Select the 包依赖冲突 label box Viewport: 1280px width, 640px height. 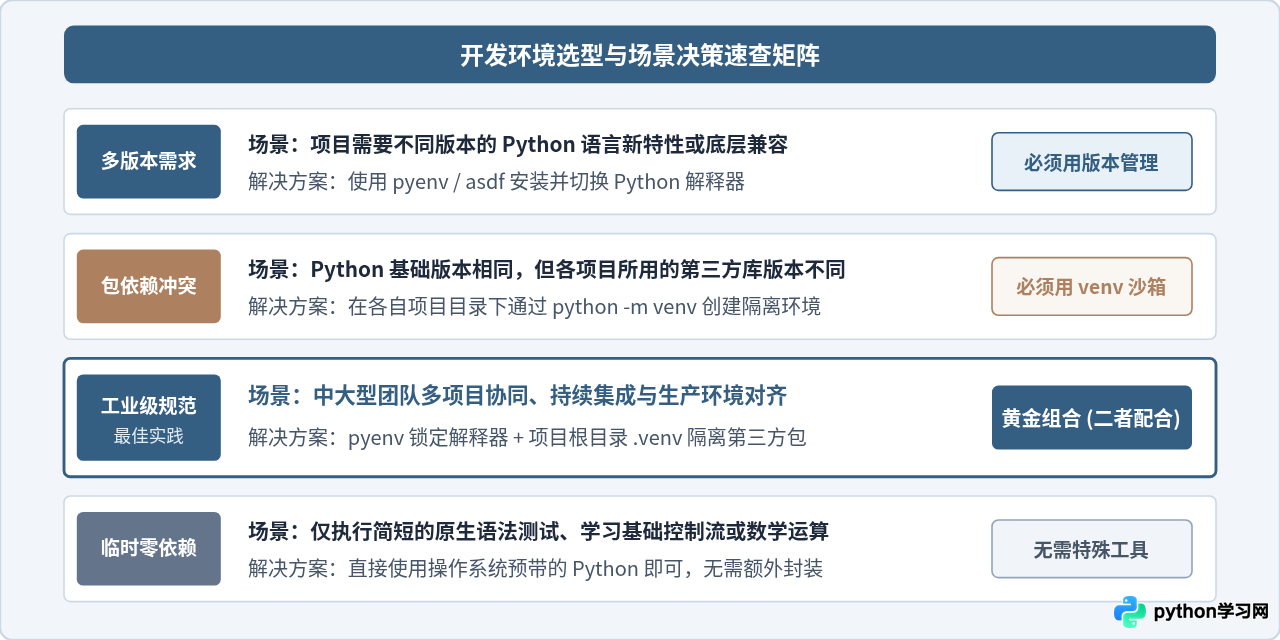point(149,286)
